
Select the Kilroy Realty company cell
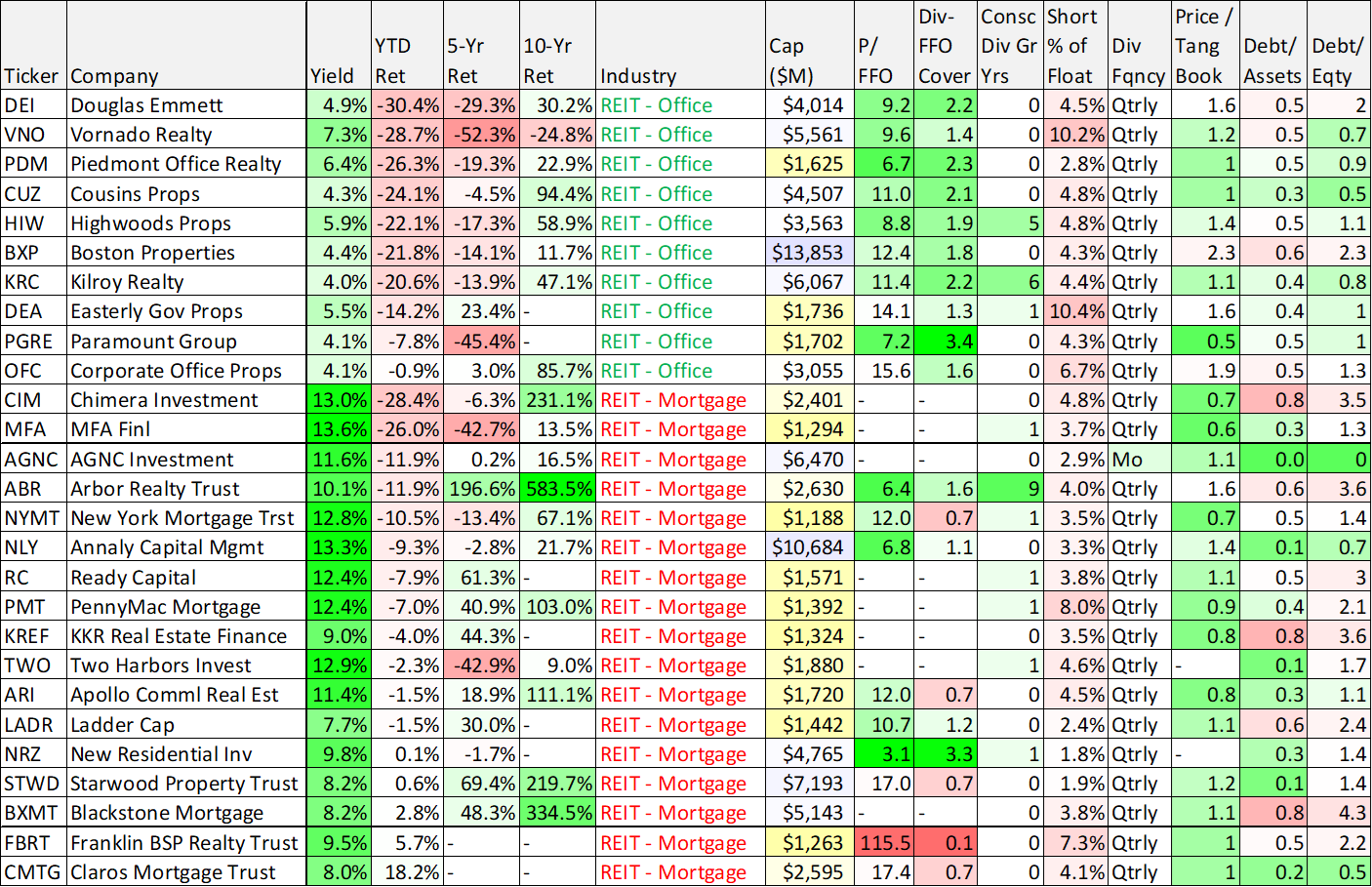[186, 282]
